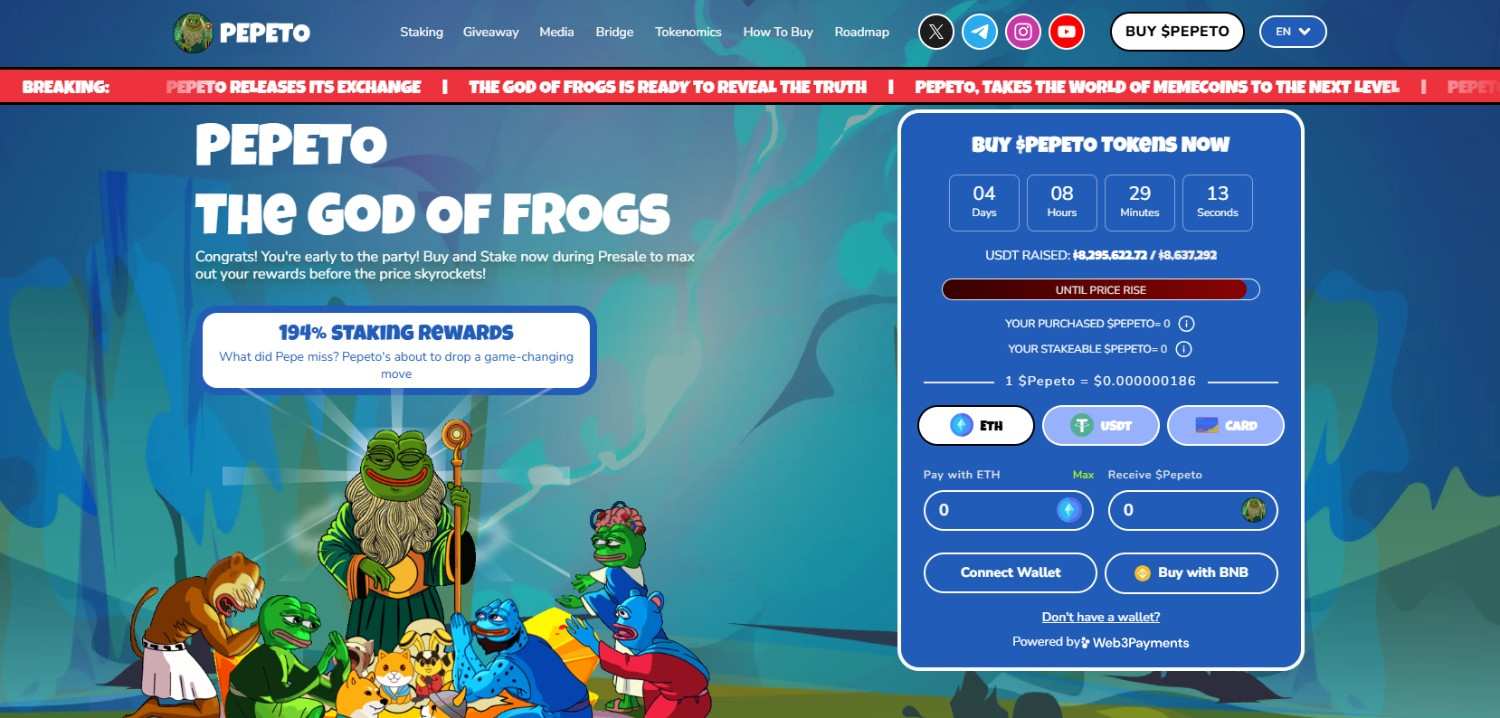This screenshot has height=718, width=1500.
Task: Open the How To Buy page
Action: pyautogui.click(x=778, y=32)
